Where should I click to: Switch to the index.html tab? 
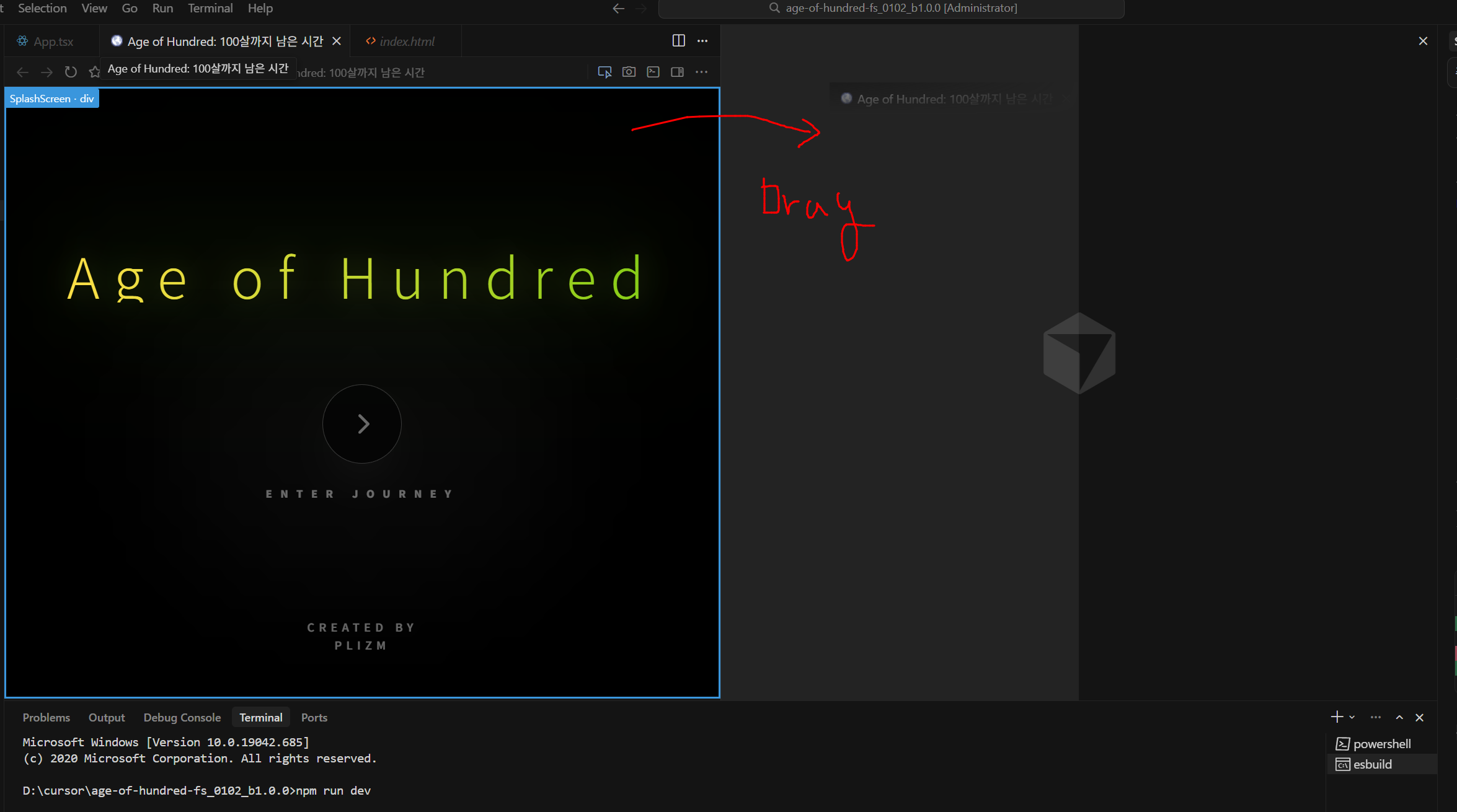[x=406, y=42]
